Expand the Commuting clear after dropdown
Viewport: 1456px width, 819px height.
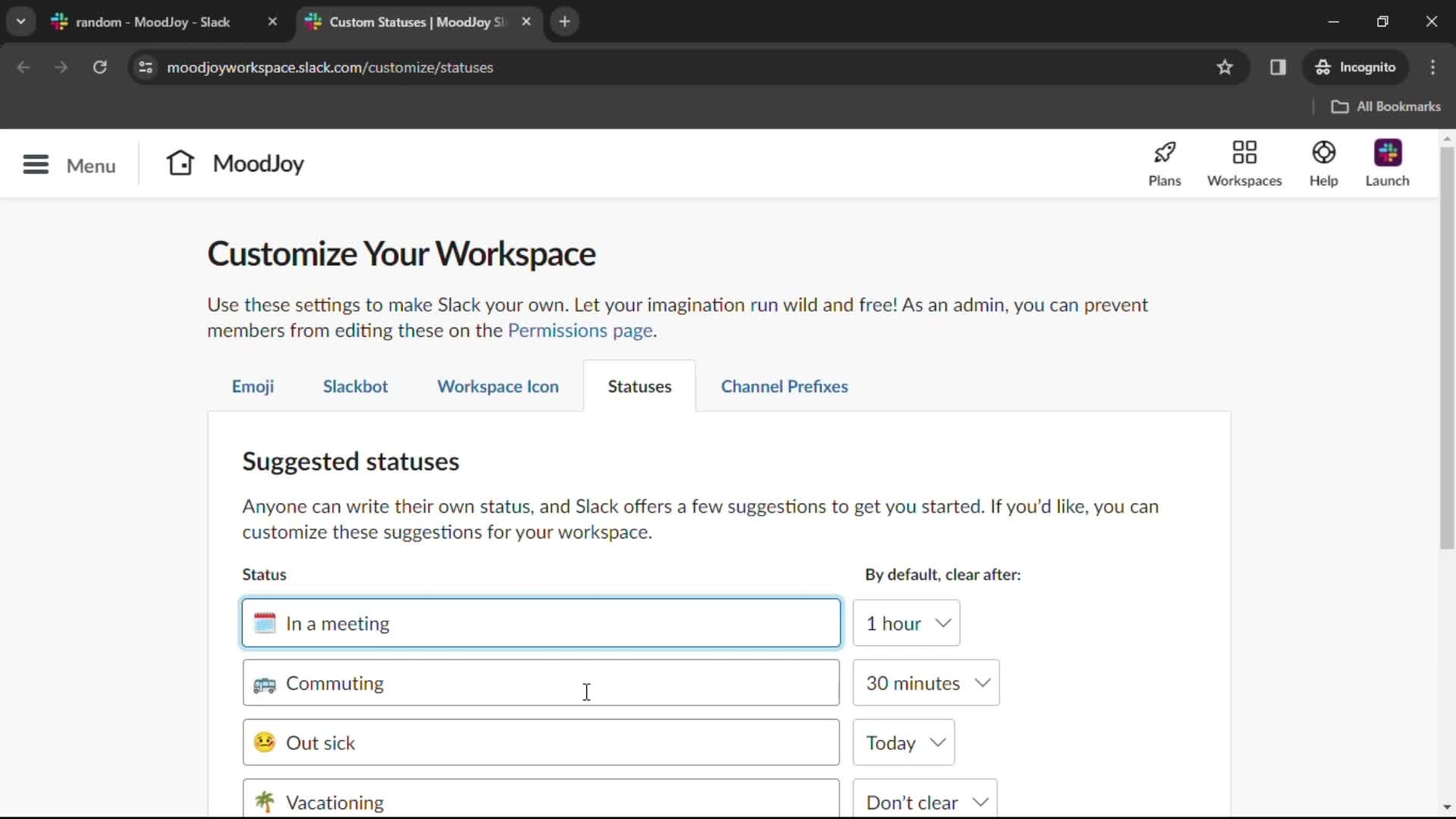point(924,682)
